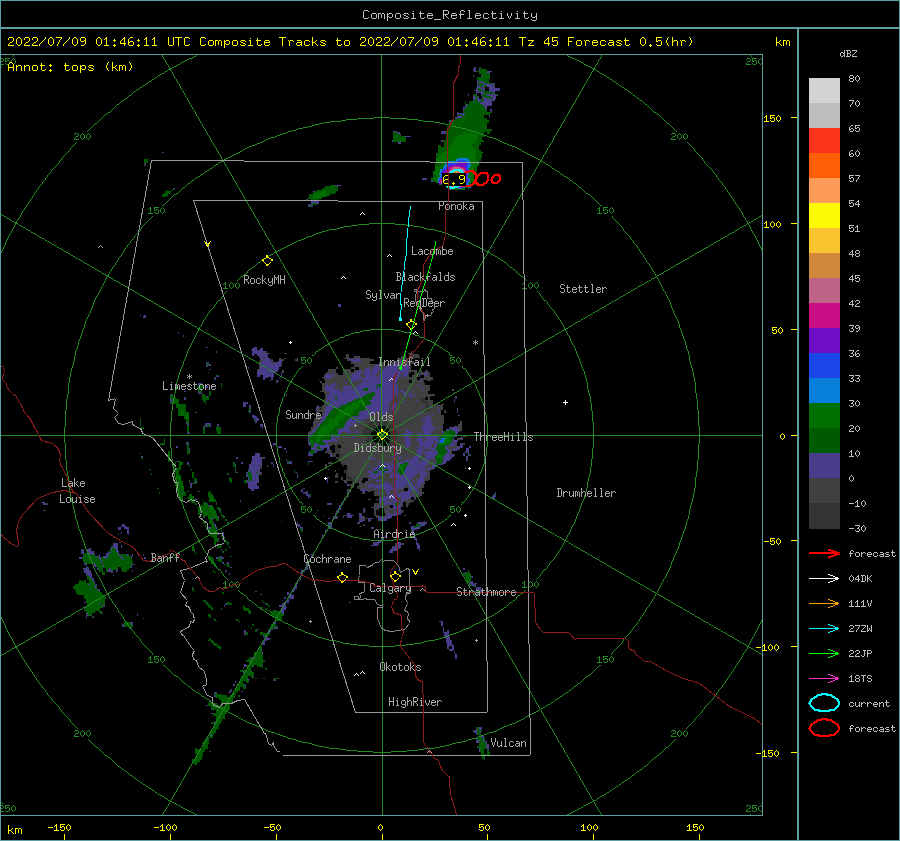This screenshot has width=900, height=841.
Task: Click the green 22JP track line near Blackfalds
Action: pyautogui.click(x=418, y=305)
